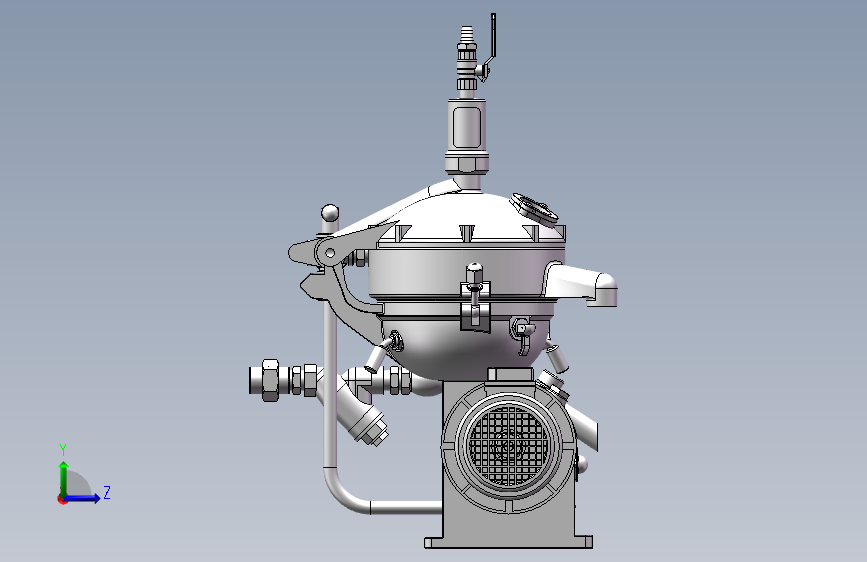Select the right mounting foot of the base
This screenshot has height=562, width=867.
click(584, 541)
